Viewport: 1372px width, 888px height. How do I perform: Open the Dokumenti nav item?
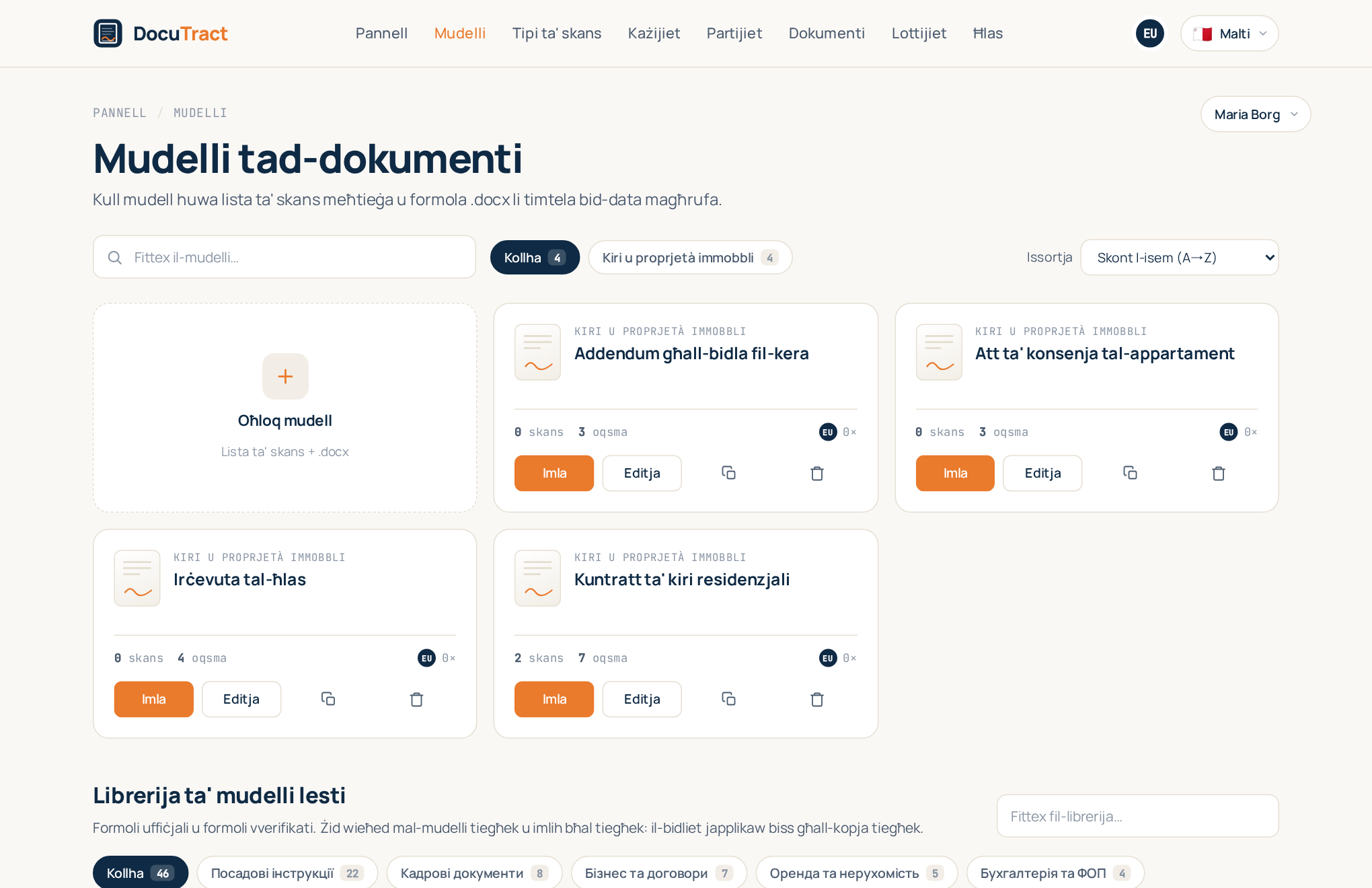pos(827,33)
